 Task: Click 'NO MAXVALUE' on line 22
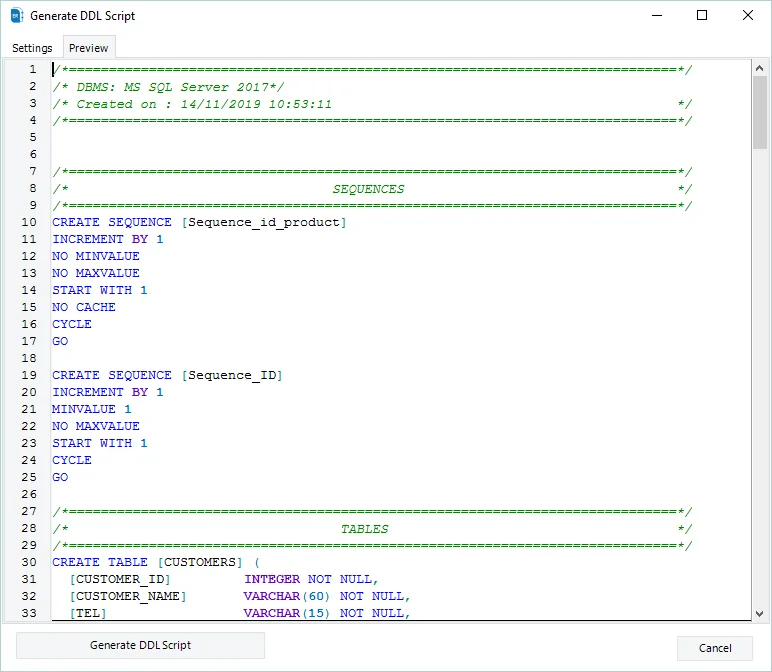click(96, 426)
